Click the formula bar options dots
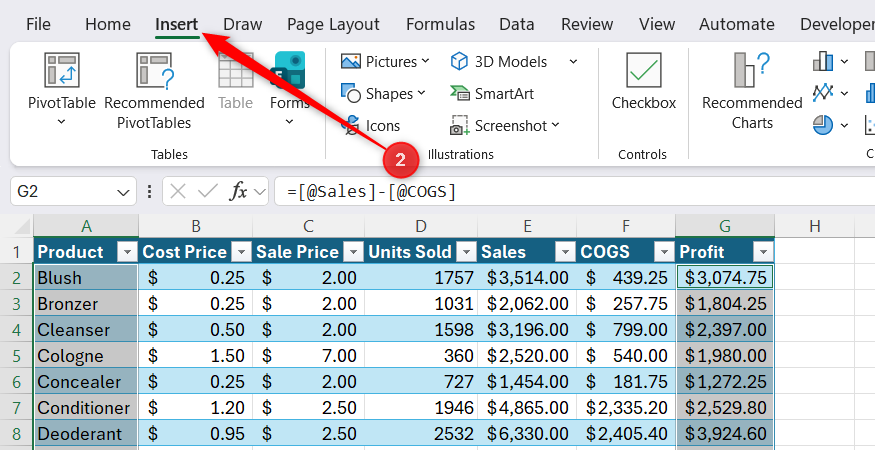 coord(149,192)
